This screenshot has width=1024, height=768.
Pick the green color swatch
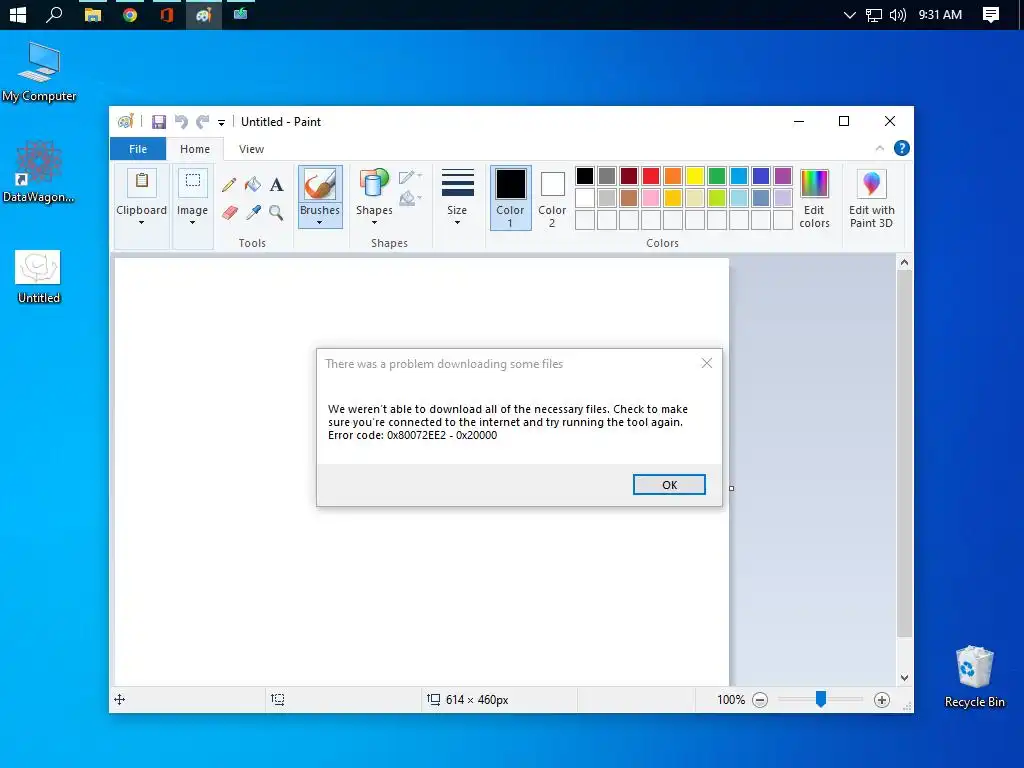click(717, 176)
